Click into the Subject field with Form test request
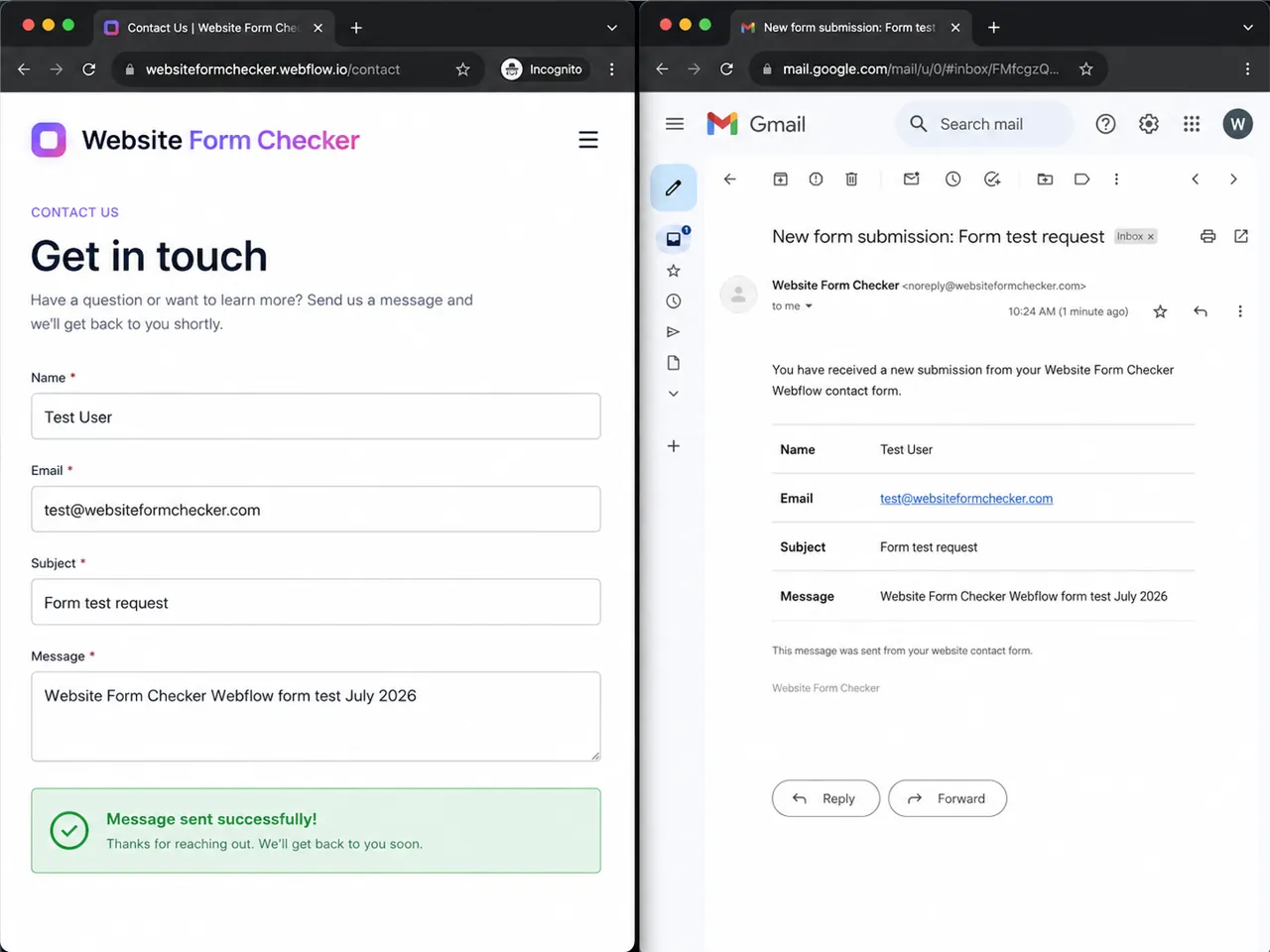Image resolution: width=1270 pixels, height=952 pixels. tap(316, 602)
